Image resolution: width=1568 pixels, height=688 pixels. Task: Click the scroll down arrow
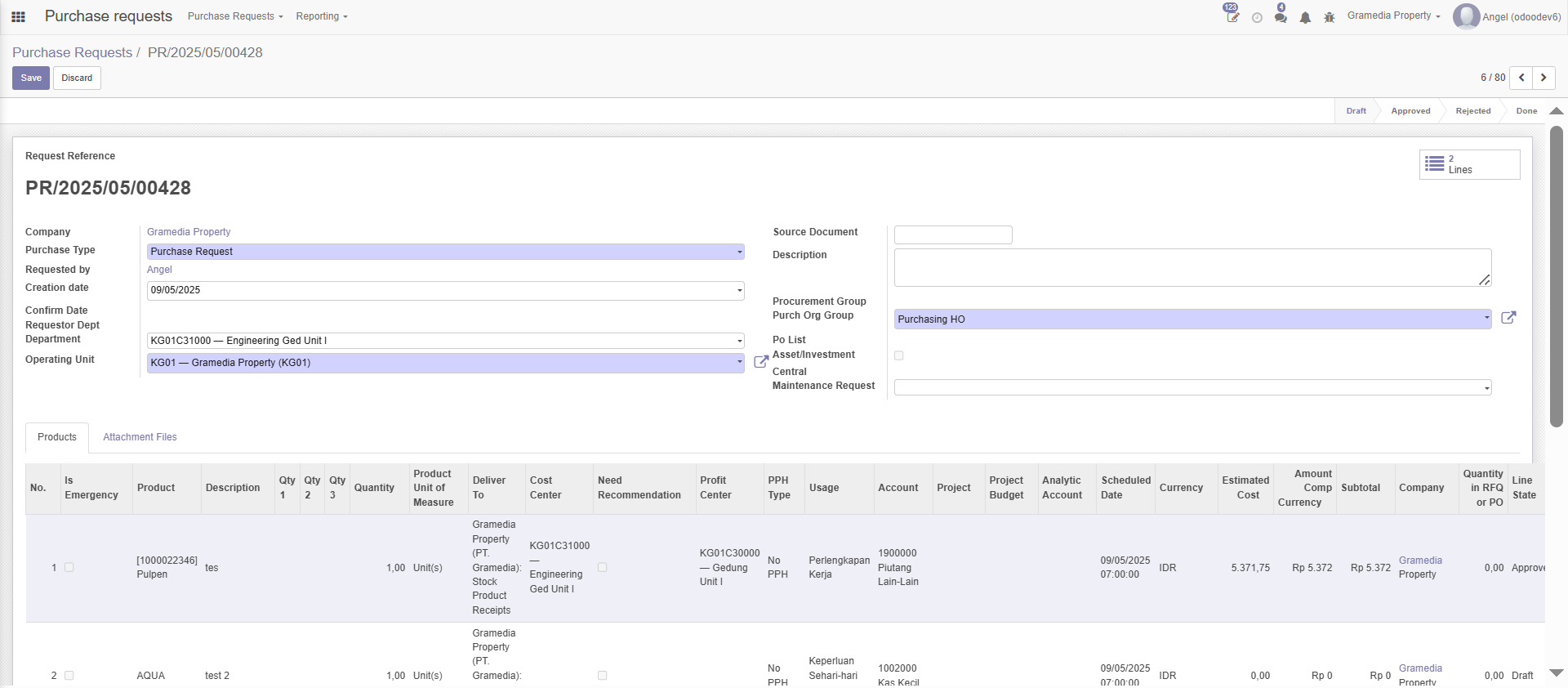(1556, 673)
